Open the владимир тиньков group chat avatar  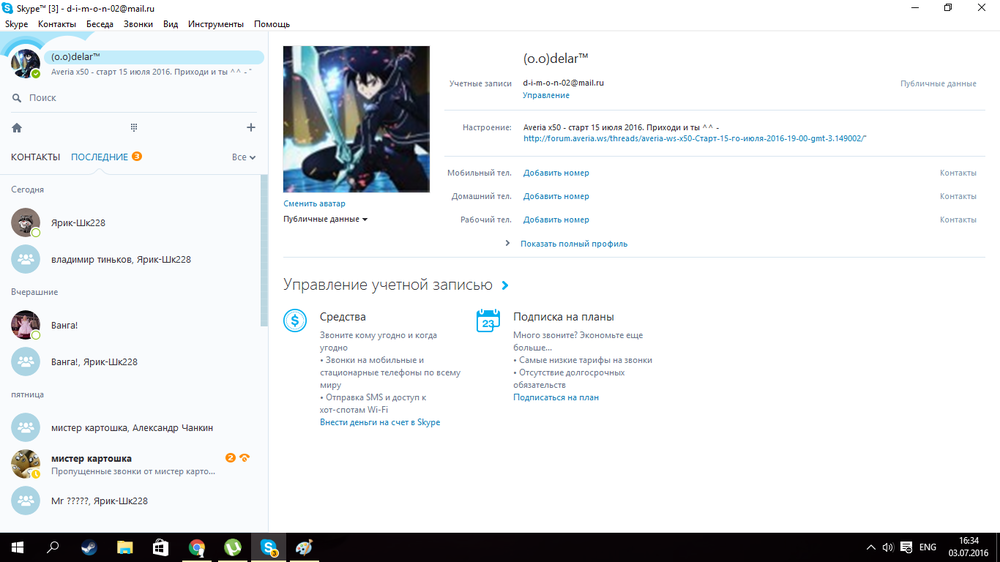(25, 259)
